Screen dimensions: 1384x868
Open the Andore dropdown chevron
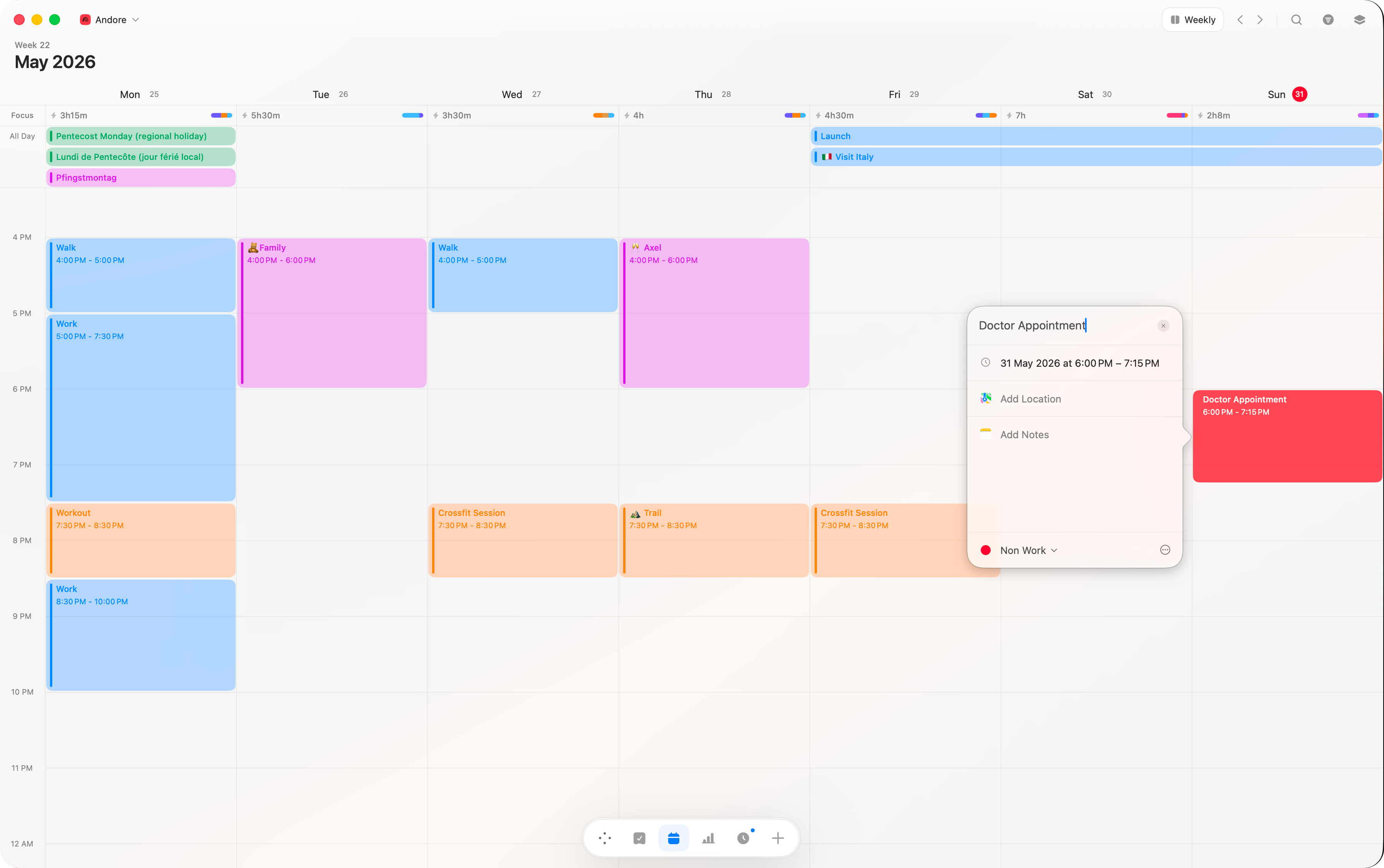(x=135, y=20)
